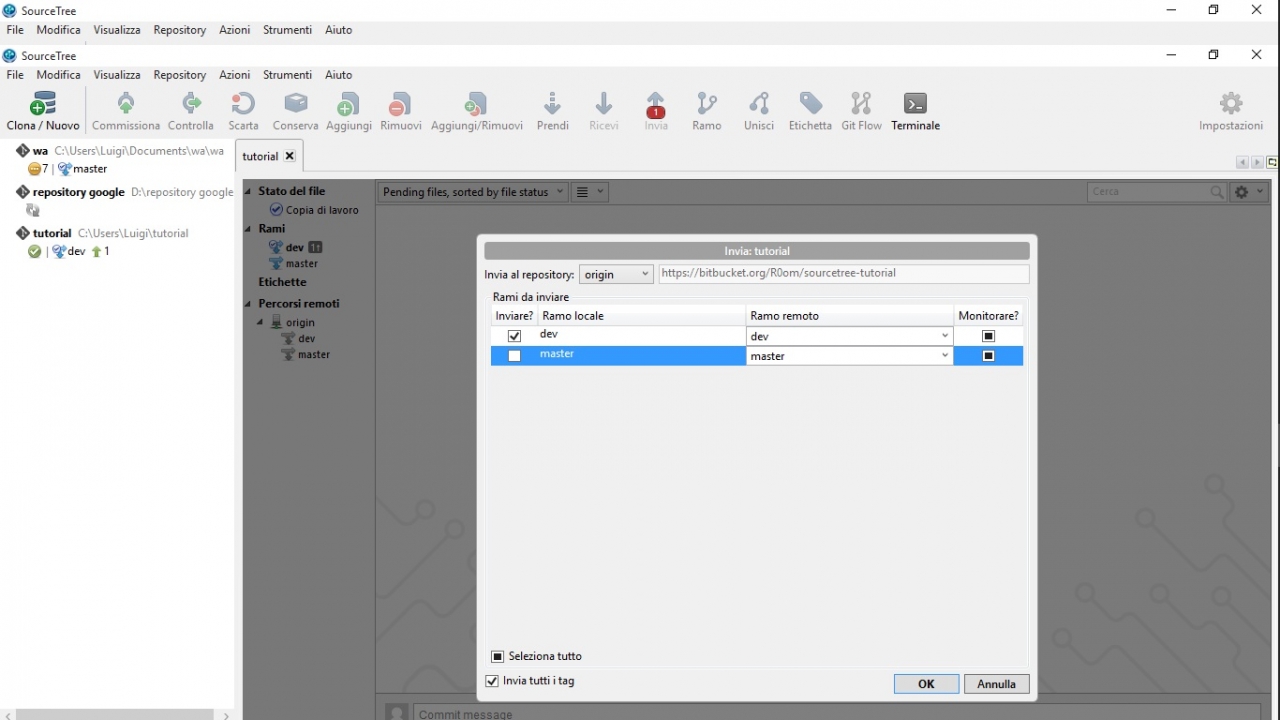The width and height of the screenshot is (1280, 720).
Task: Click the Conserva toolbar icon
Action: point(295,104)
